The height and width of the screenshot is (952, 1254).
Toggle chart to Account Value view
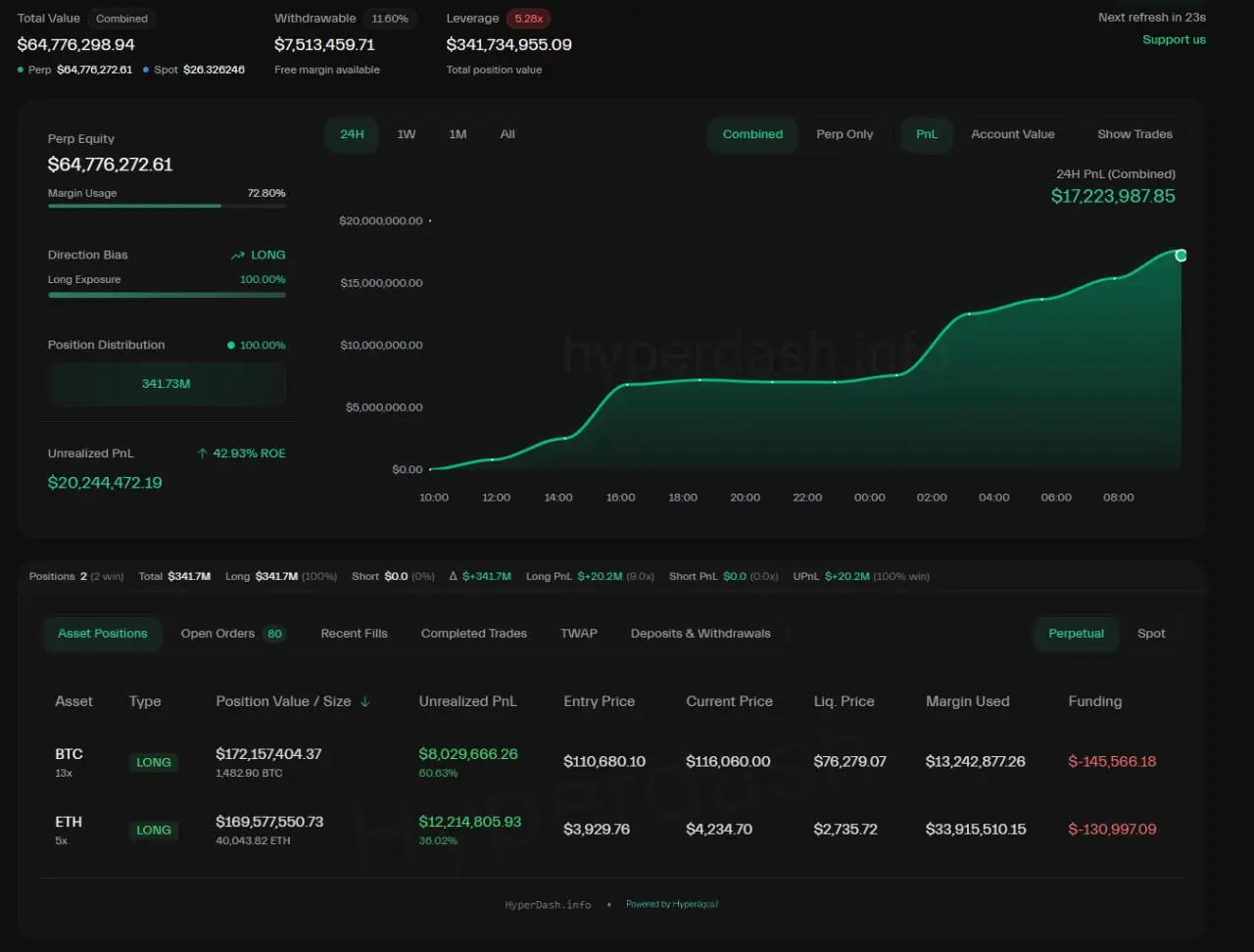tap(1012, 134)
